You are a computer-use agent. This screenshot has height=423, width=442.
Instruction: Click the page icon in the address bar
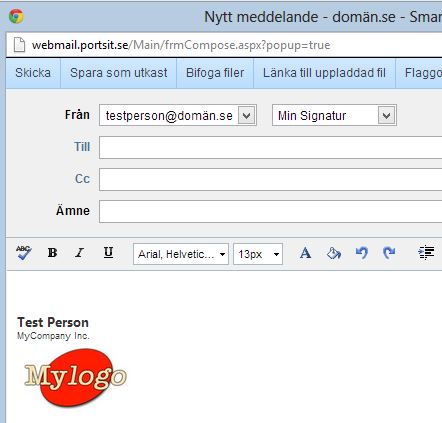tap(19, 45)
